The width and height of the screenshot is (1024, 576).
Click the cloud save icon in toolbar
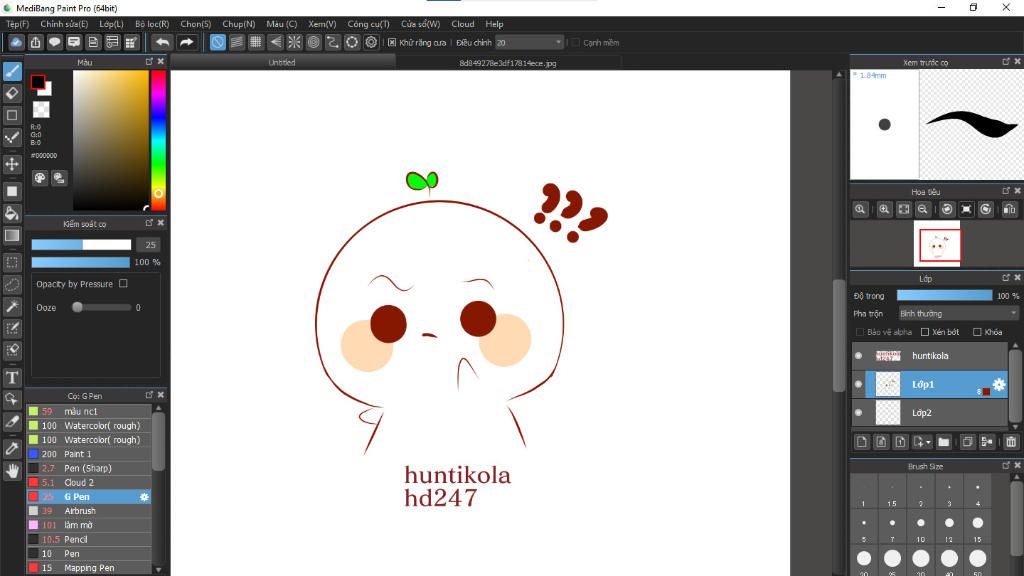tap(16, 42)
